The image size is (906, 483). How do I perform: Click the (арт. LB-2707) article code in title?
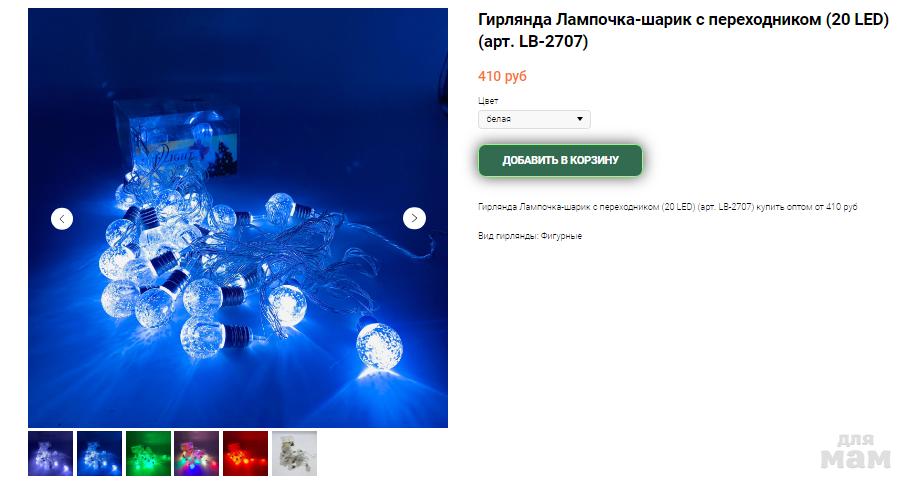coord(533,42)
